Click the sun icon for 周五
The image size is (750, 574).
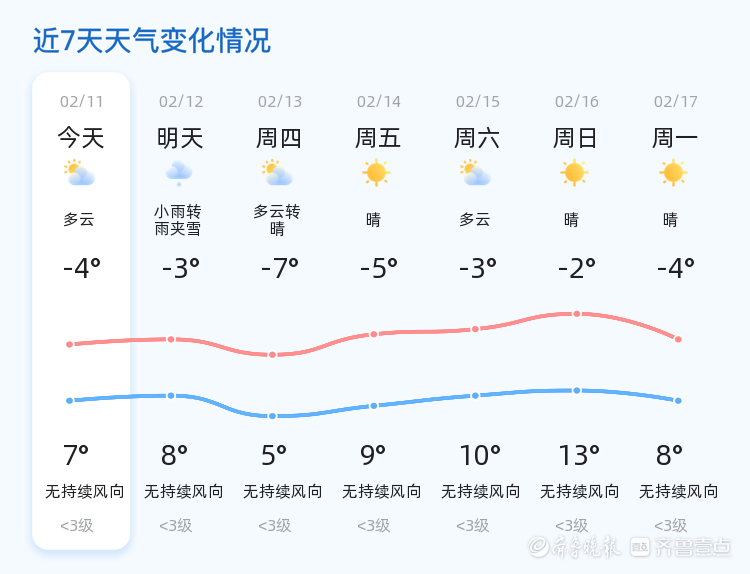pyautogui.click(x=376, y=173)
